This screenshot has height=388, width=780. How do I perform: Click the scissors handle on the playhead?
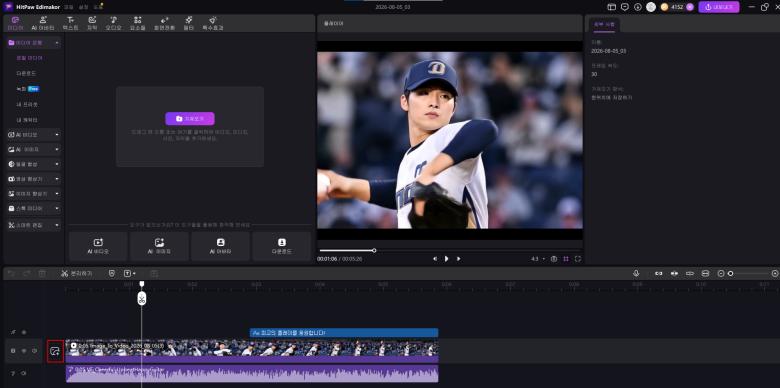pyautogui.click(x=142, y=298)
